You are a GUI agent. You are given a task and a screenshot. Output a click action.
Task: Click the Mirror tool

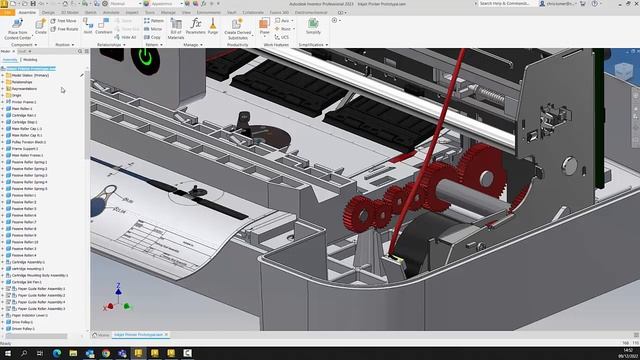pos(153,29)
